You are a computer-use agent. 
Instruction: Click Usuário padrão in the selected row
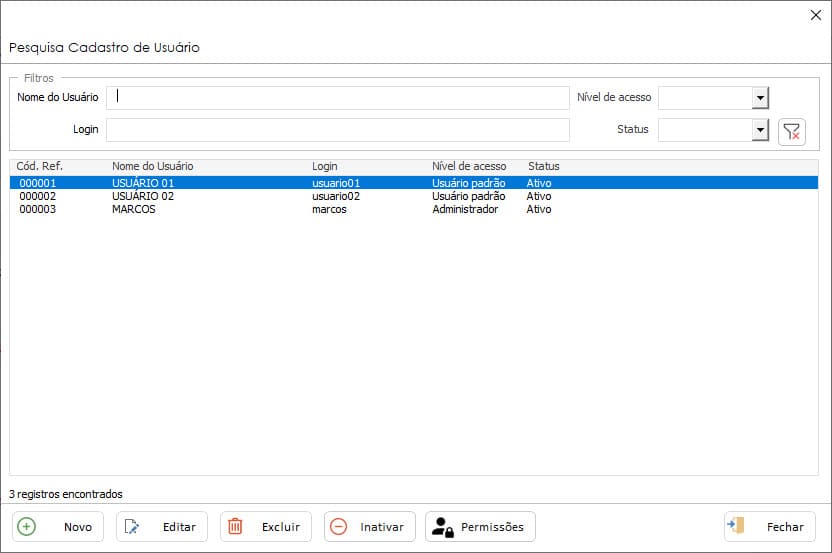(x=469, y=183)
